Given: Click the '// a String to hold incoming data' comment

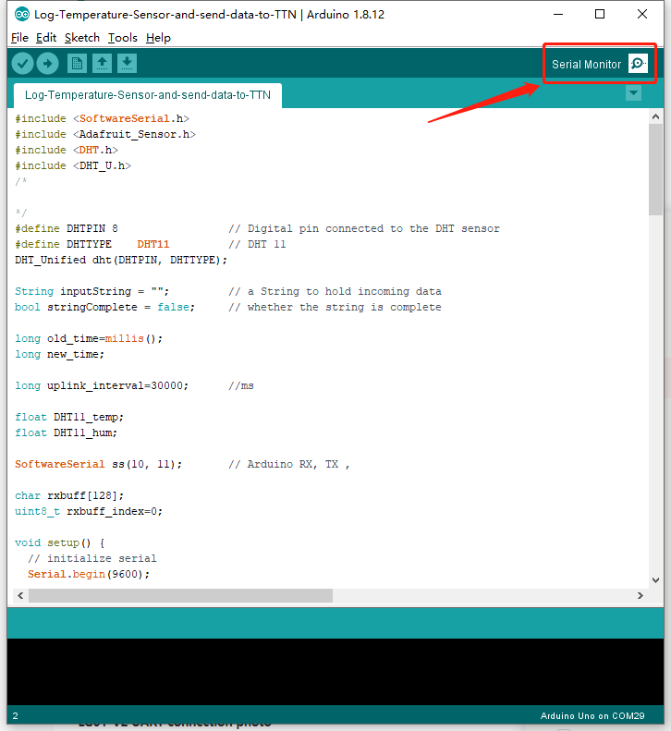Looking at the screenshot, I should tap(335, 291).
